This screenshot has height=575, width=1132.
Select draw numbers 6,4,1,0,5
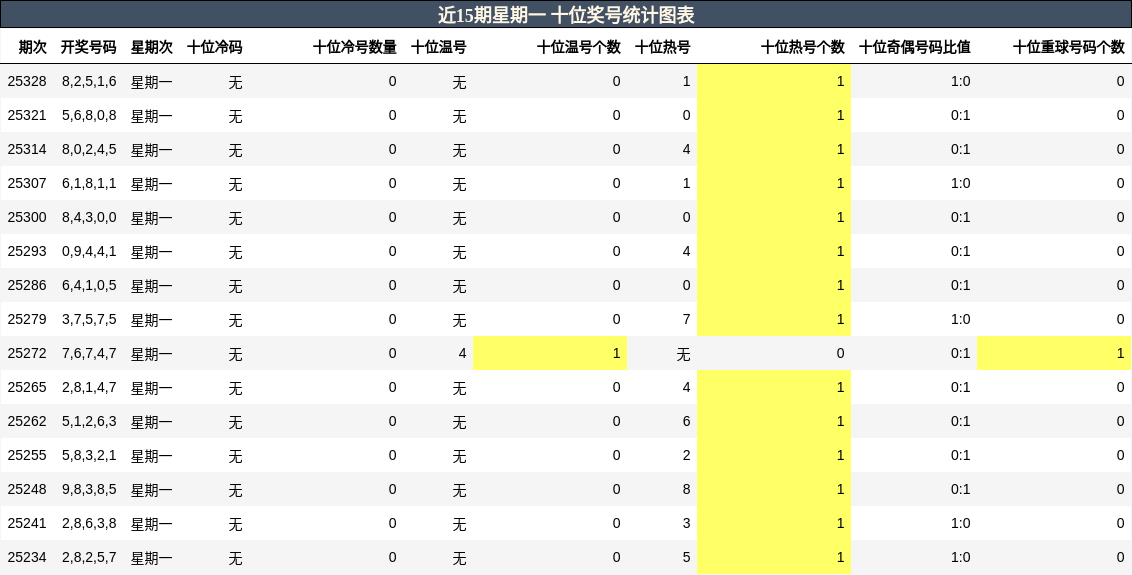(89, 285)
